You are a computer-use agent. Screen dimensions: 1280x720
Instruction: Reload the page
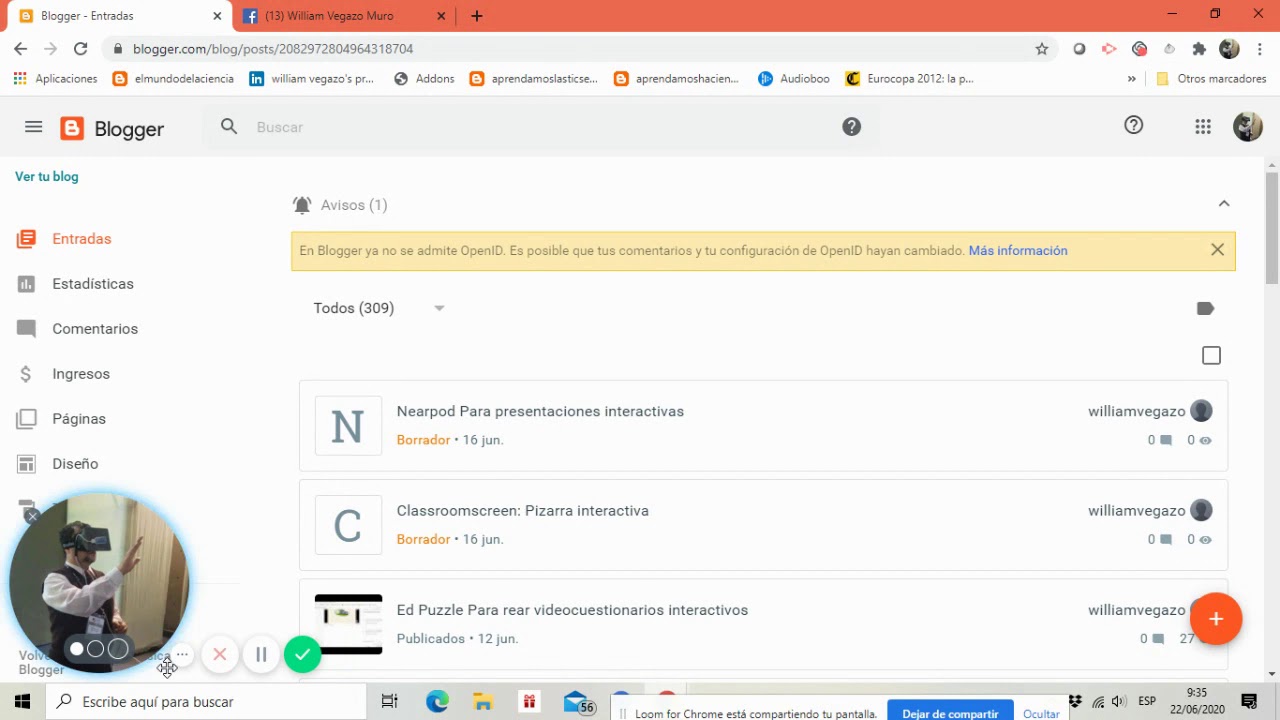[80, 48]
